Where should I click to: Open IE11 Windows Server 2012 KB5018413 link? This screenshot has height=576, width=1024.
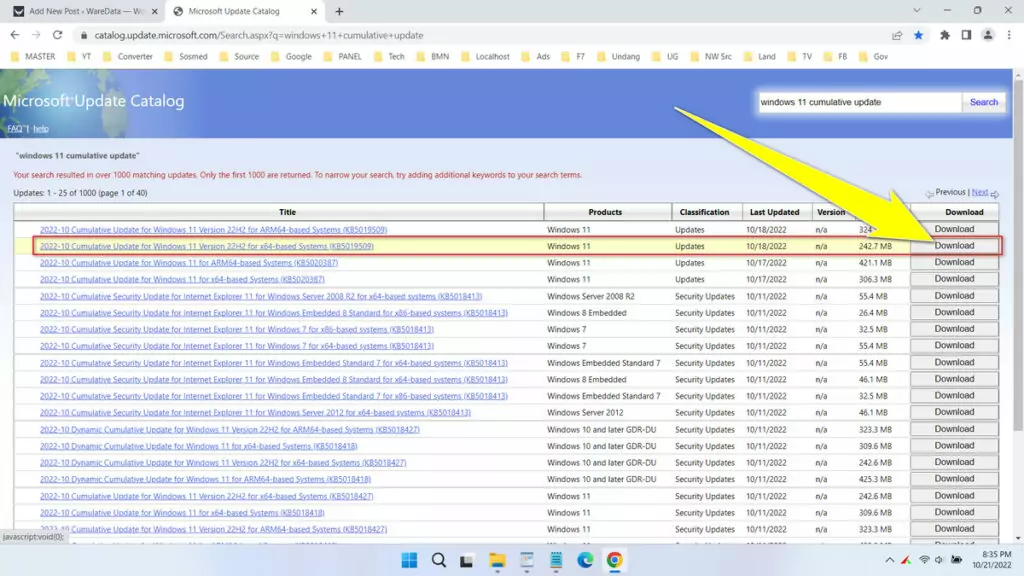[255, 413]
